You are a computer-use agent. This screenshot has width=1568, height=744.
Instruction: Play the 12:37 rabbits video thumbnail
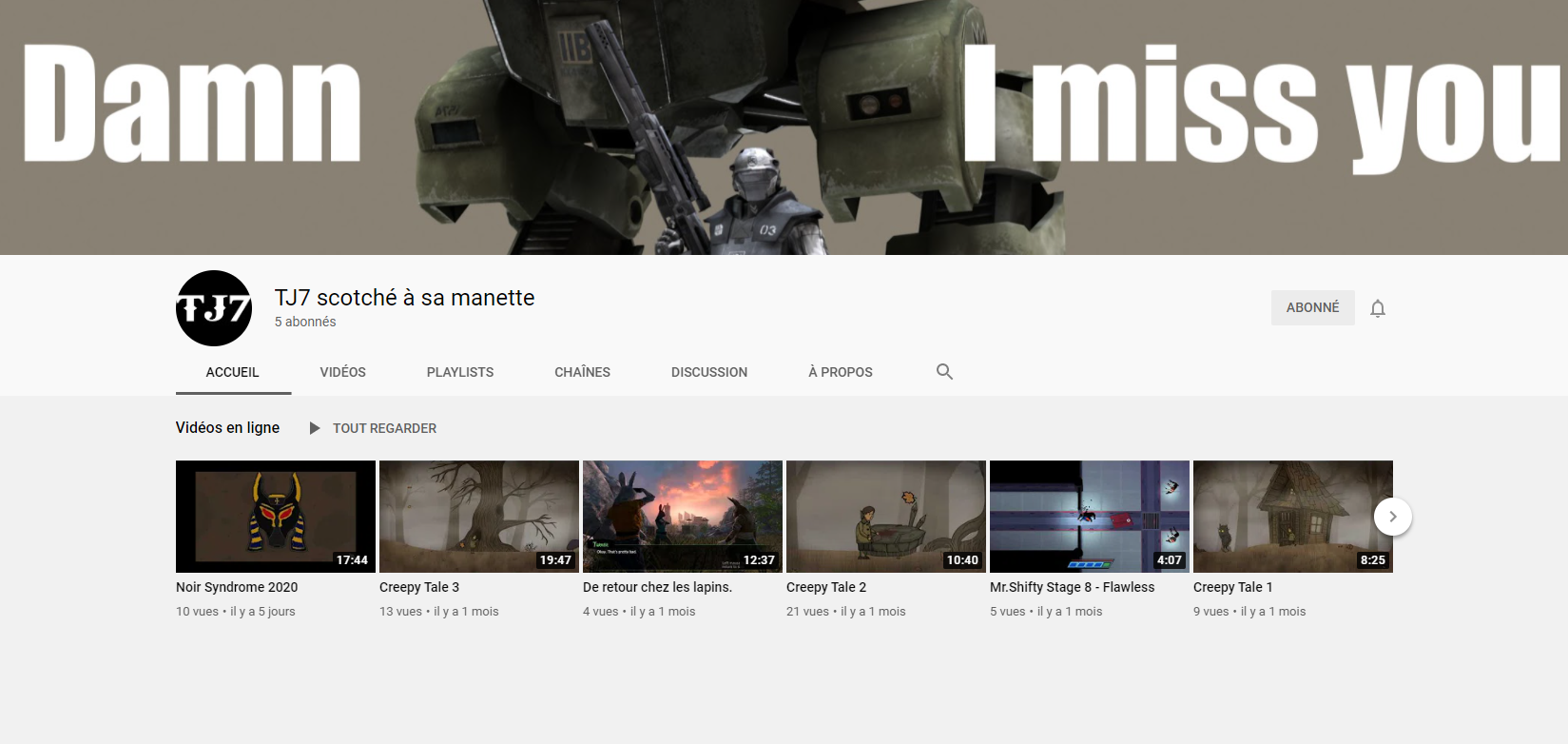[x=683, y=517]
